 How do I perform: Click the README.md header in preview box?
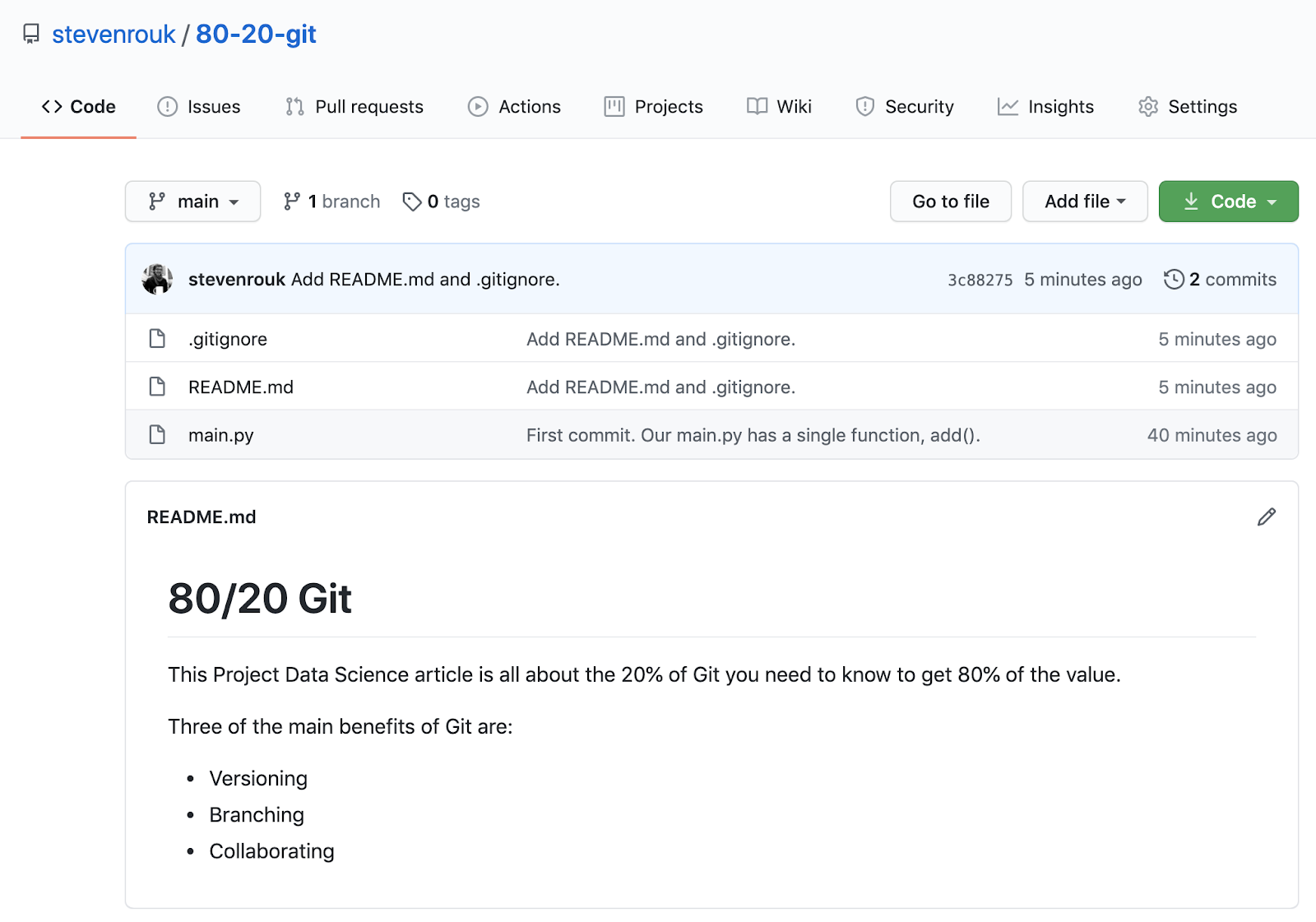202,517
